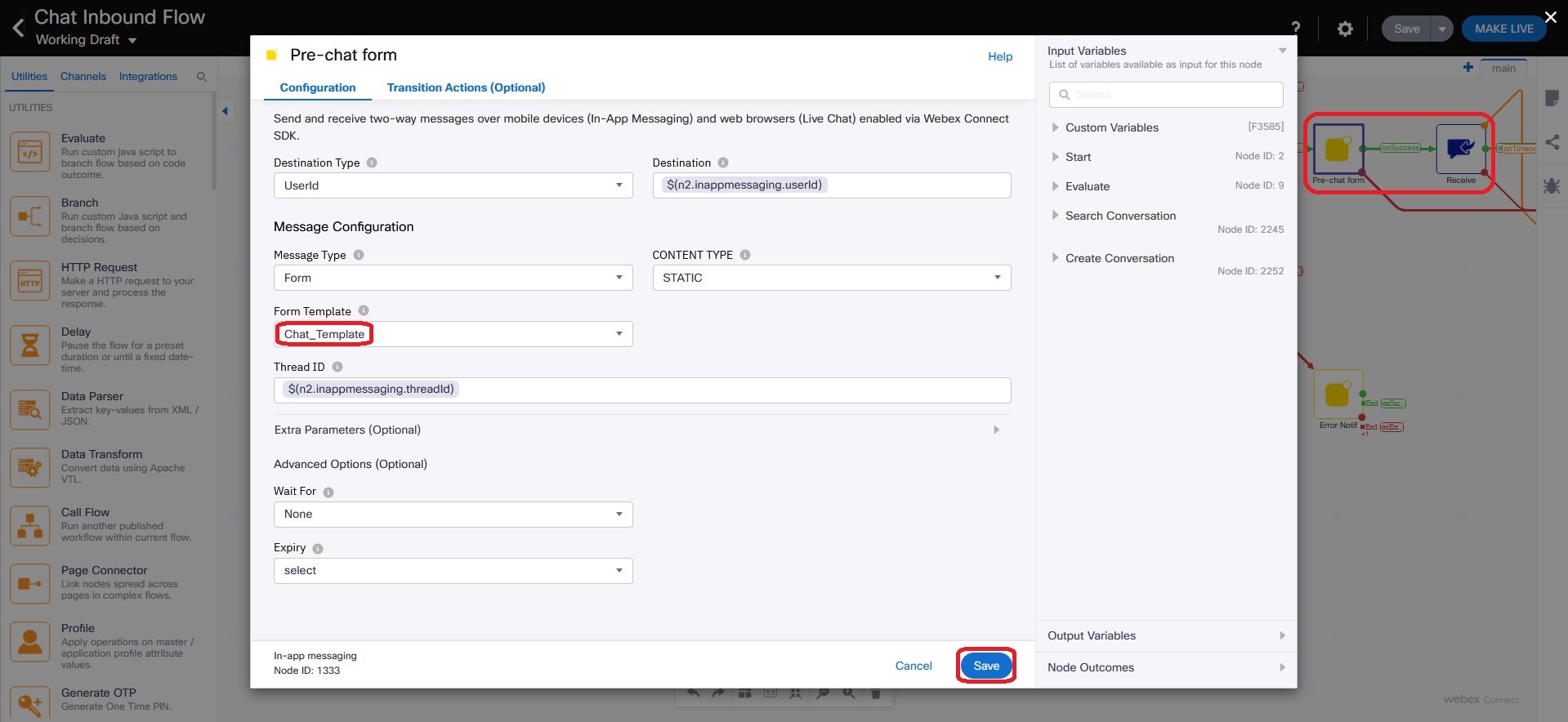
Task: Select the Receive node on canvas
Action: [x=1461, y=149]
